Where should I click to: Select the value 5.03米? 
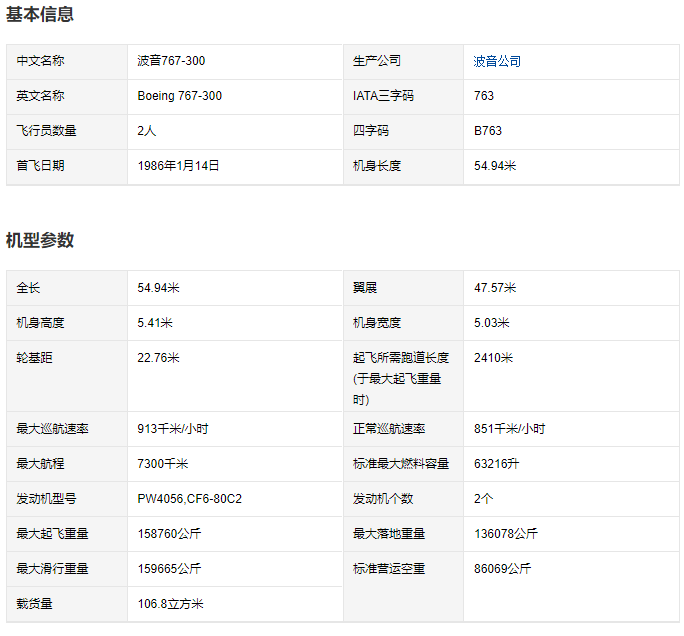[x=492, y=323]
